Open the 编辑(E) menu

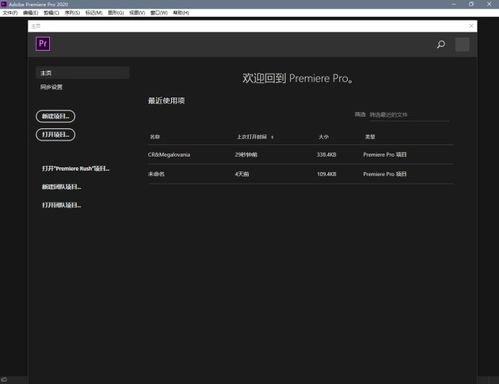31,13
